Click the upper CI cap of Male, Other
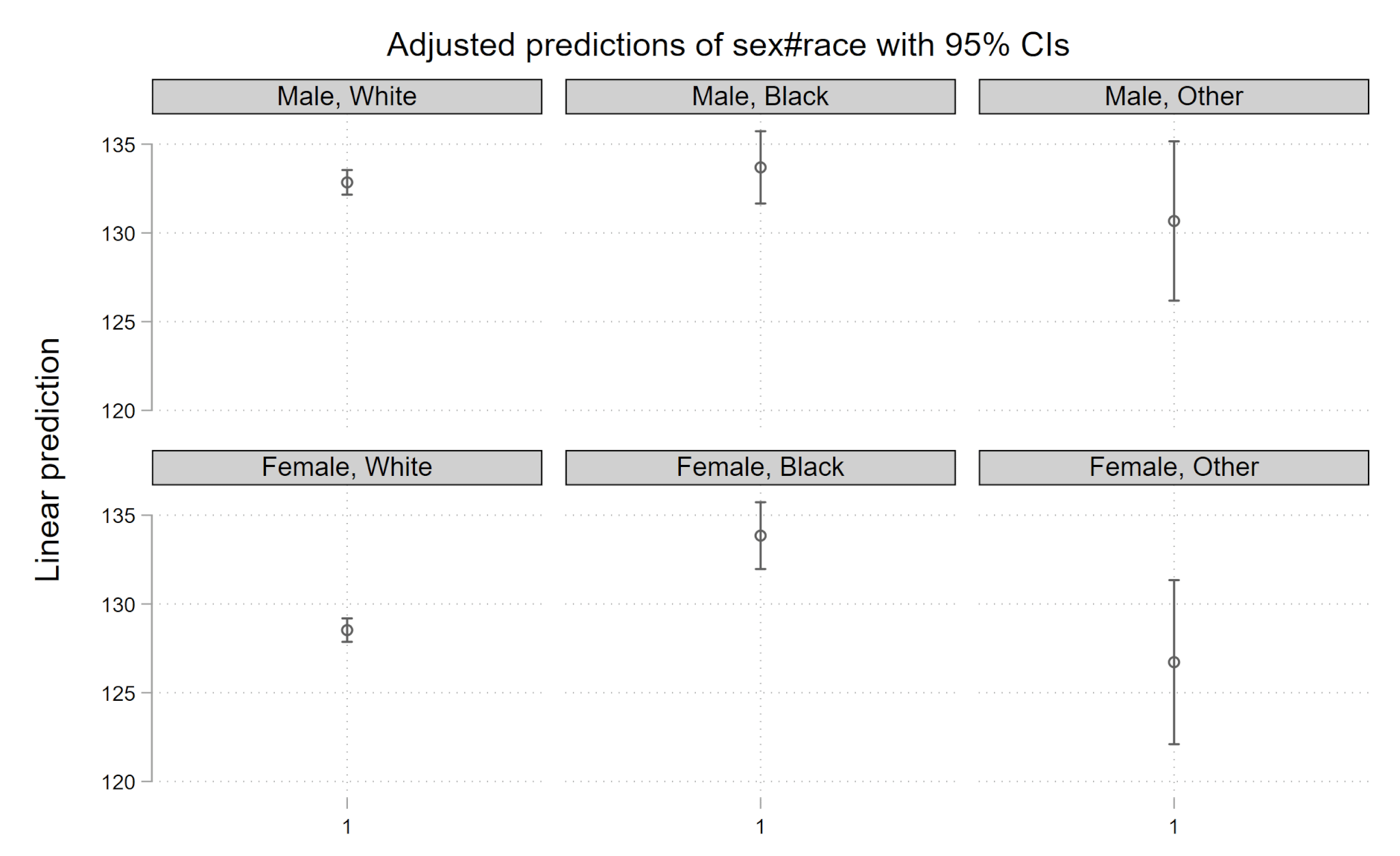Image resolution: width=1400 pixels, height=856 pixels. [1174, 142]
